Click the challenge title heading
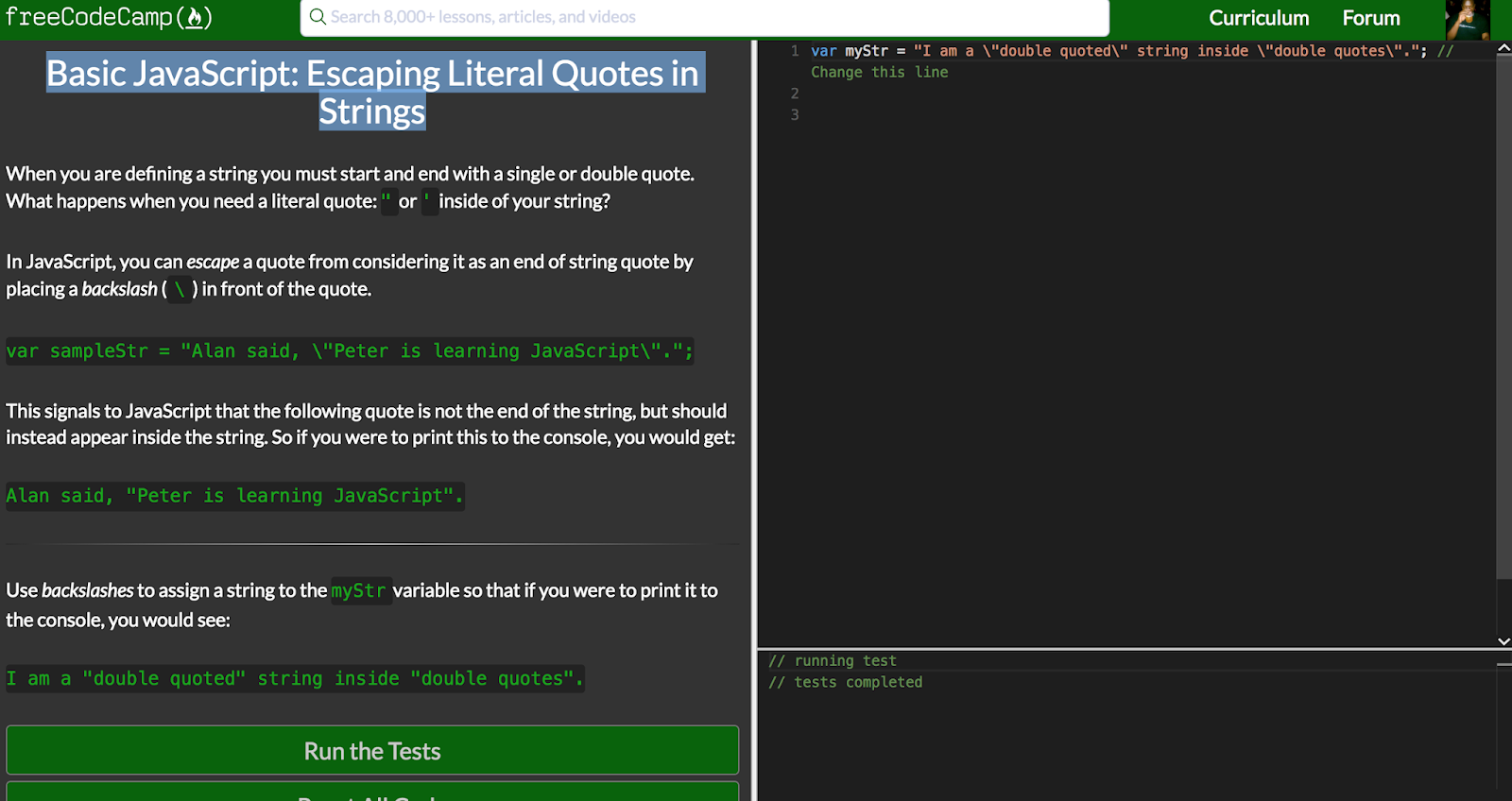 [373, 92]
